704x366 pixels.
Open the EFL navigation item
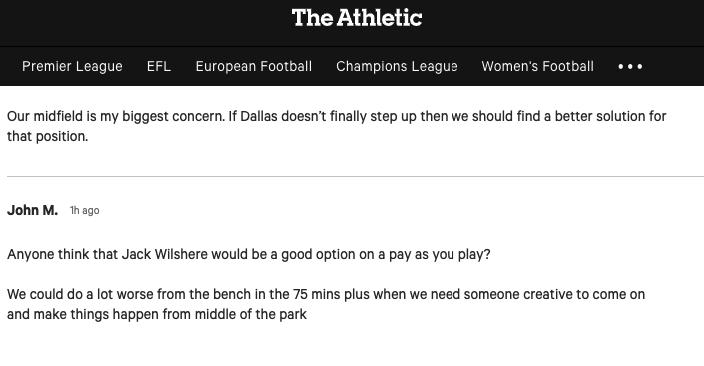pyautogui.click(x=158, y=66)
